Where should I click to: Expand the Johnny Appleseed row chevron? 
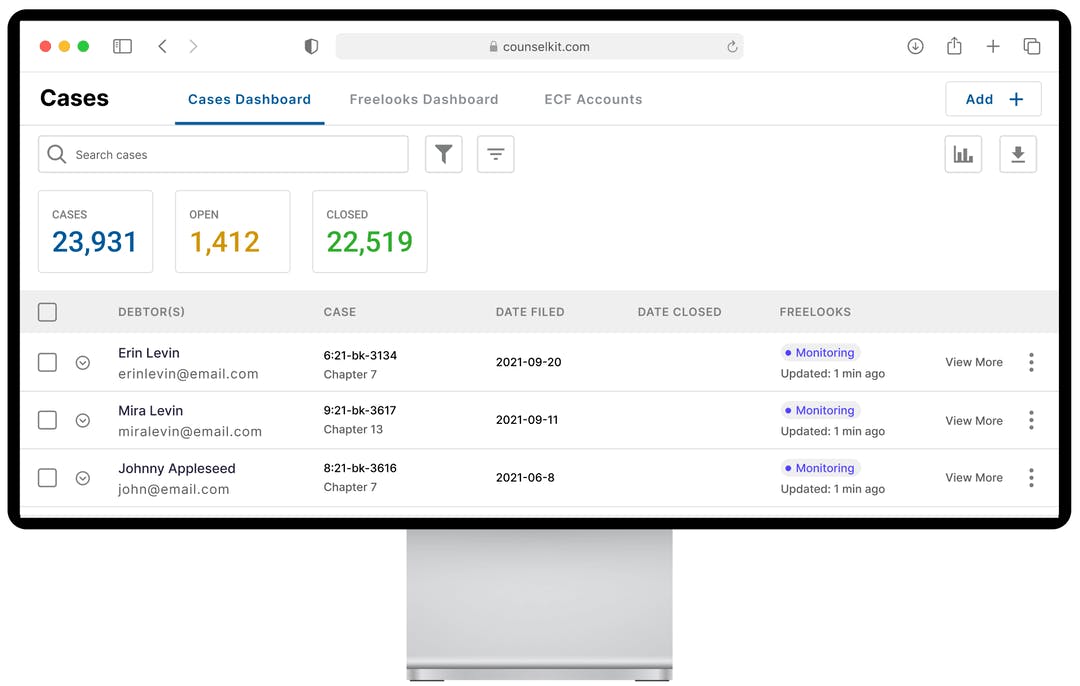click(83, 478)
